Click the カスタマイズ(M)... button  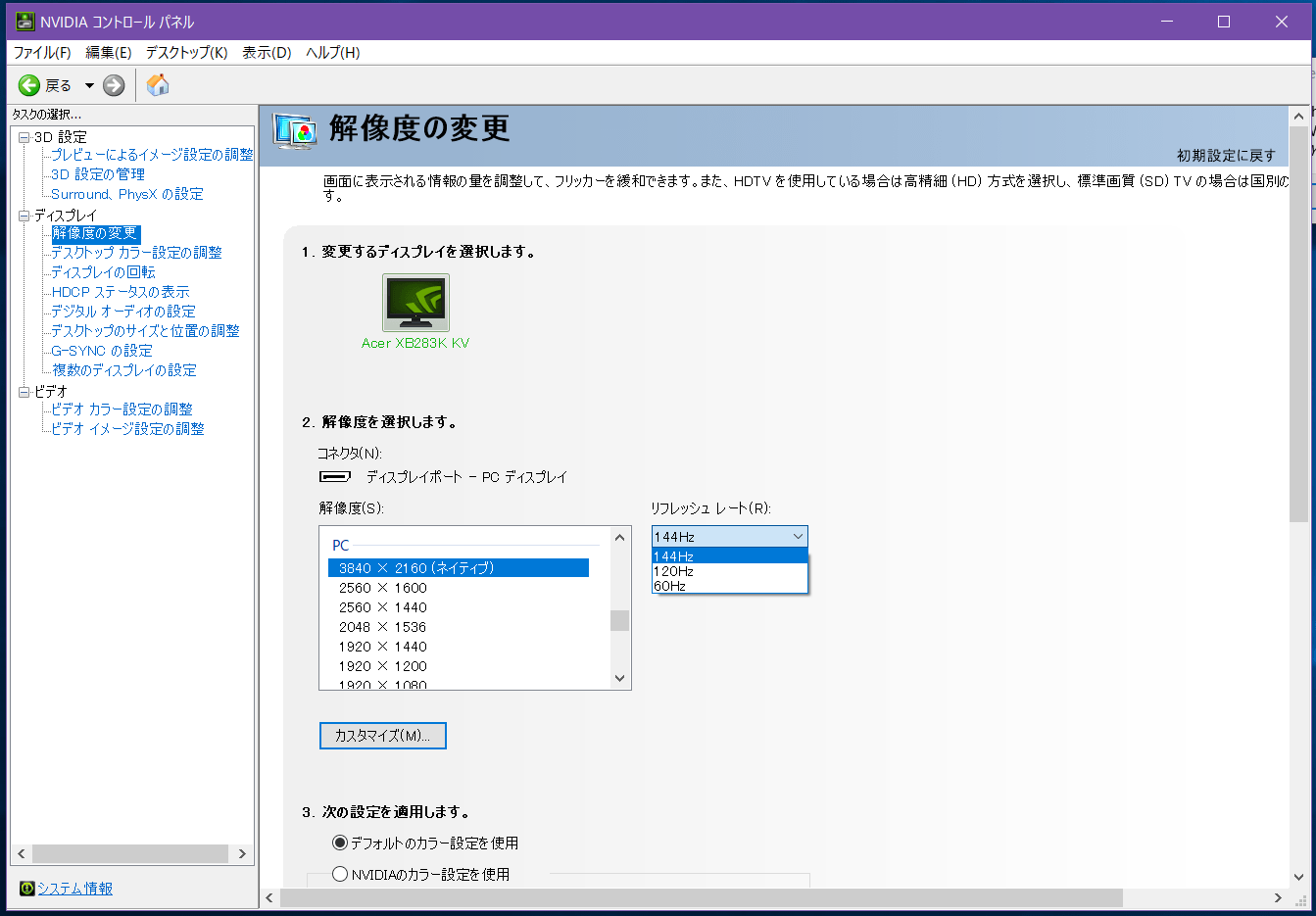pyautogui.click(x=383, y=736)
